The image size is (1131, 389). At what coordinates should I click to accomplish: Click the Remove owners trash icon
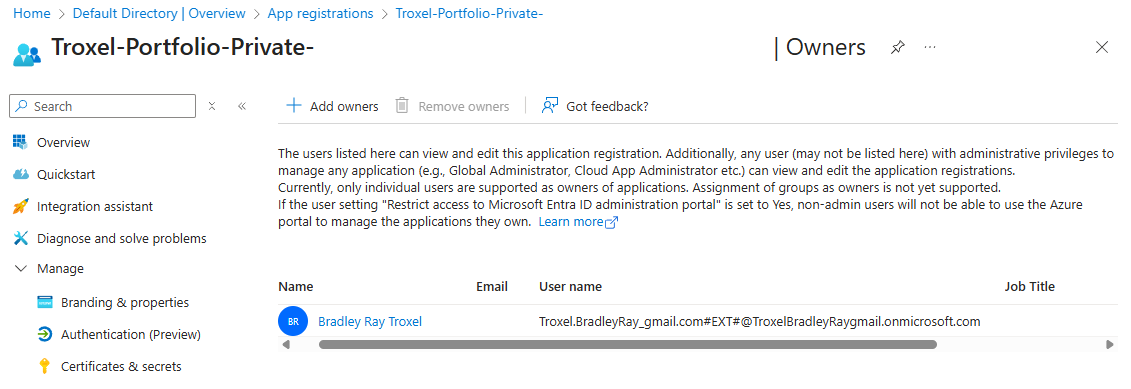coord(402,106)
